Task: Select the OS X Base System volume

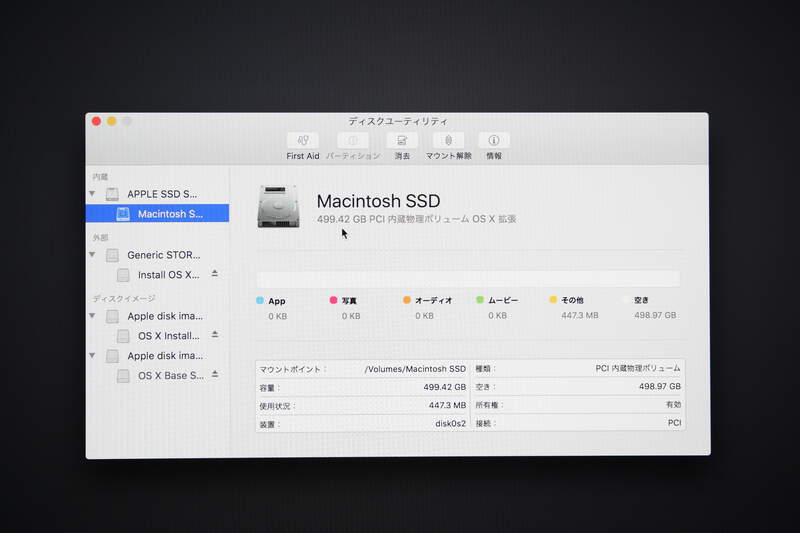Action: tap(169, 375)
